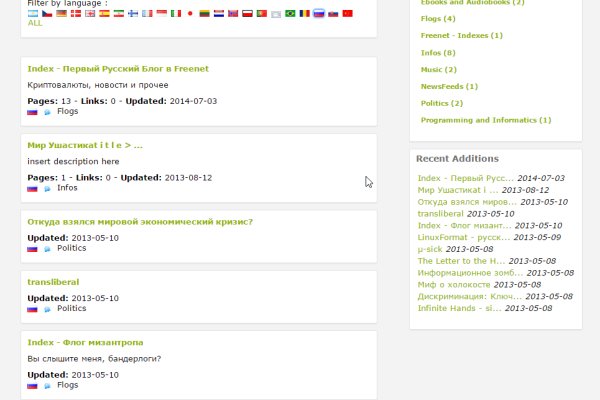This screenshot has height=400, width=600.
Task: Filter by the Slovak flag
Action: coord(333,13)
